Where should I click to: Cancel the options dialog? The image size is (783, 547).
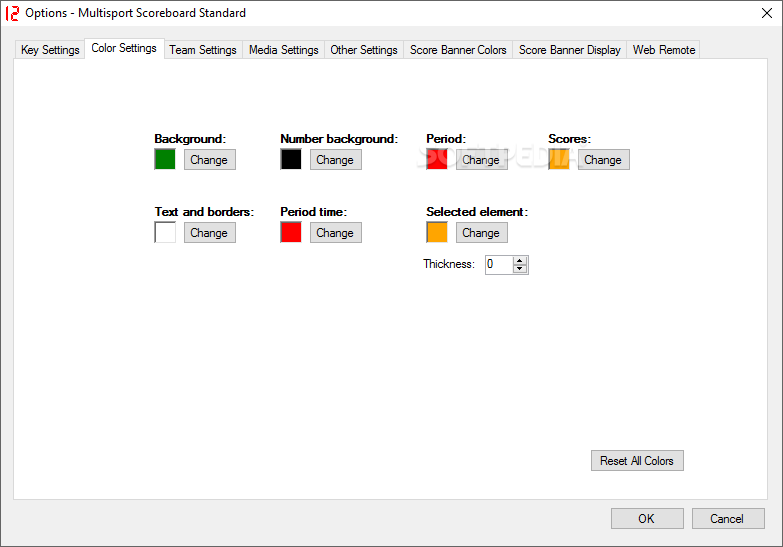728,519
